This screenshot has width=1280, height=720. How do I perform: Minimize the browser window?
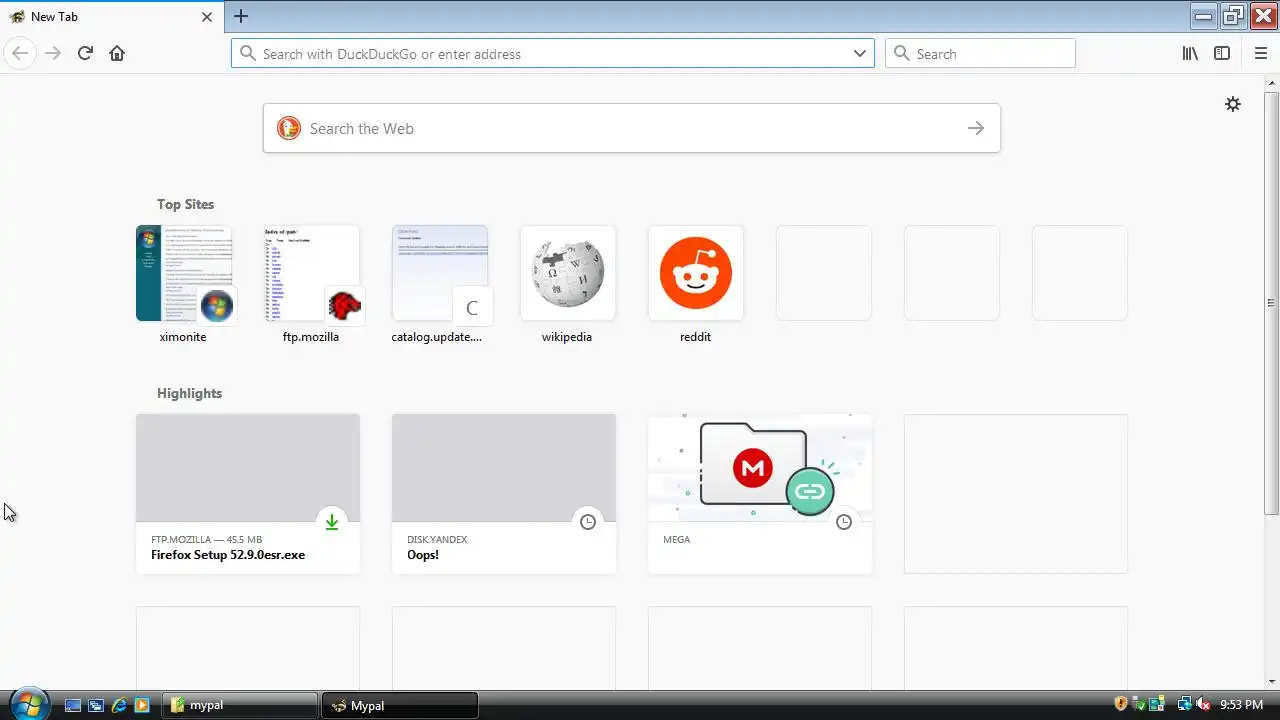coord(1204,15)
